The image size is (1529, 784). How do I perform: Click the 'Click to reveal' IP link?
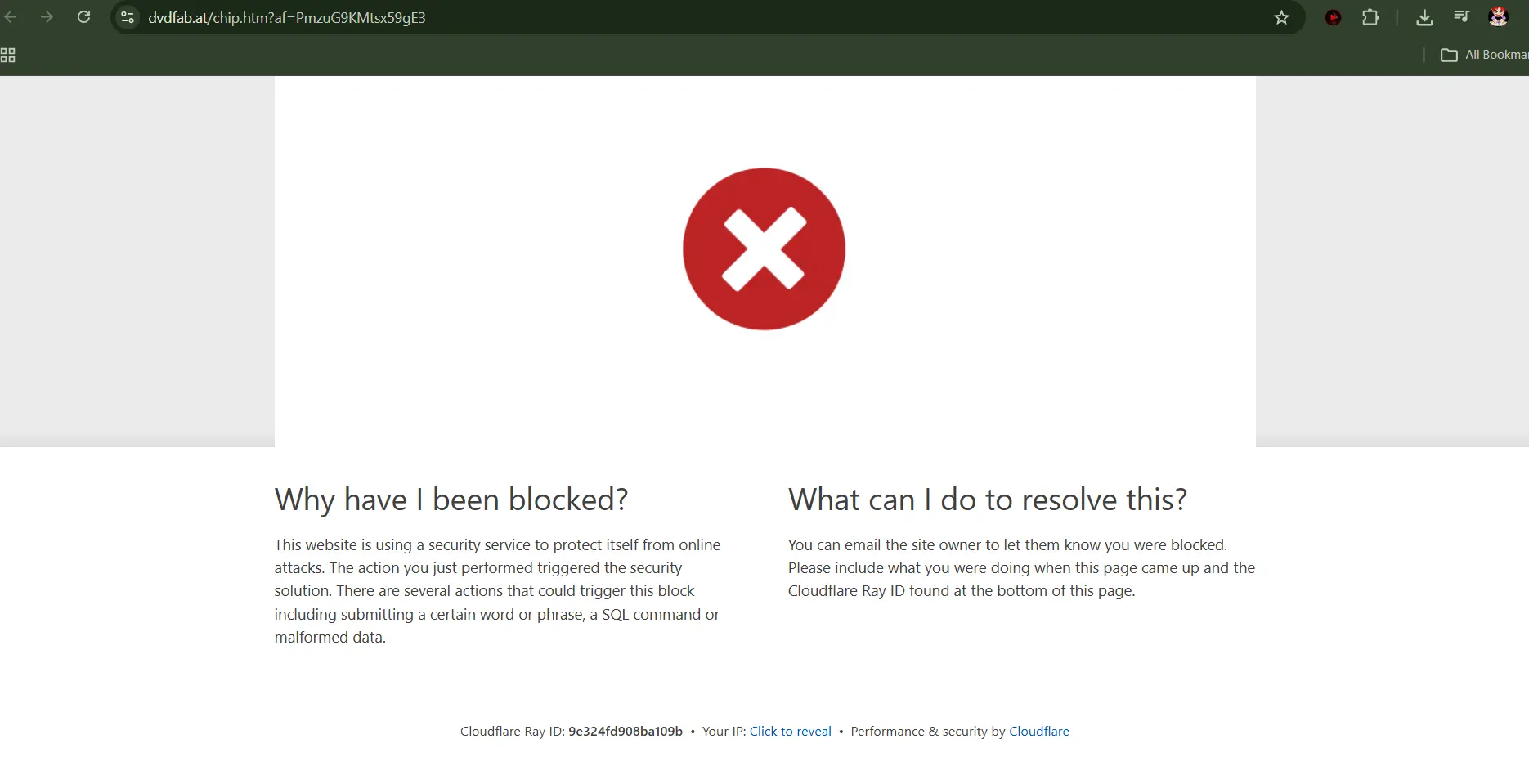[790, 732]
